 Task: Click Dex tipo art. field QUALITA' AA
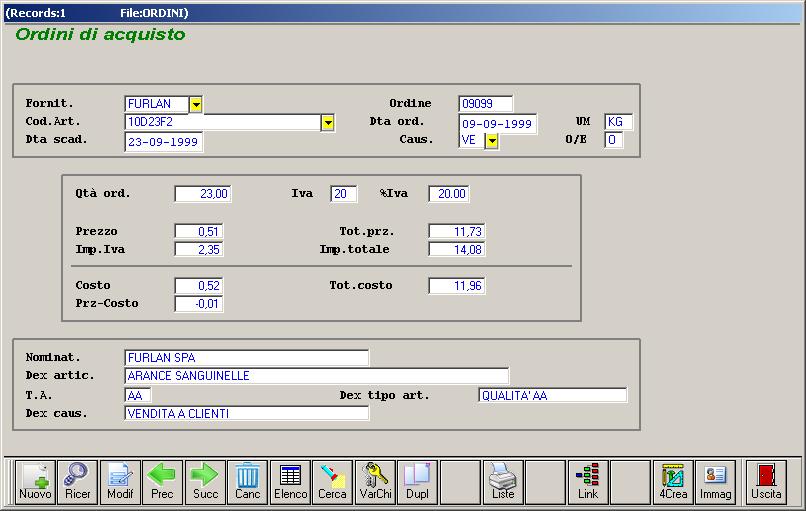tap(553, 395)
